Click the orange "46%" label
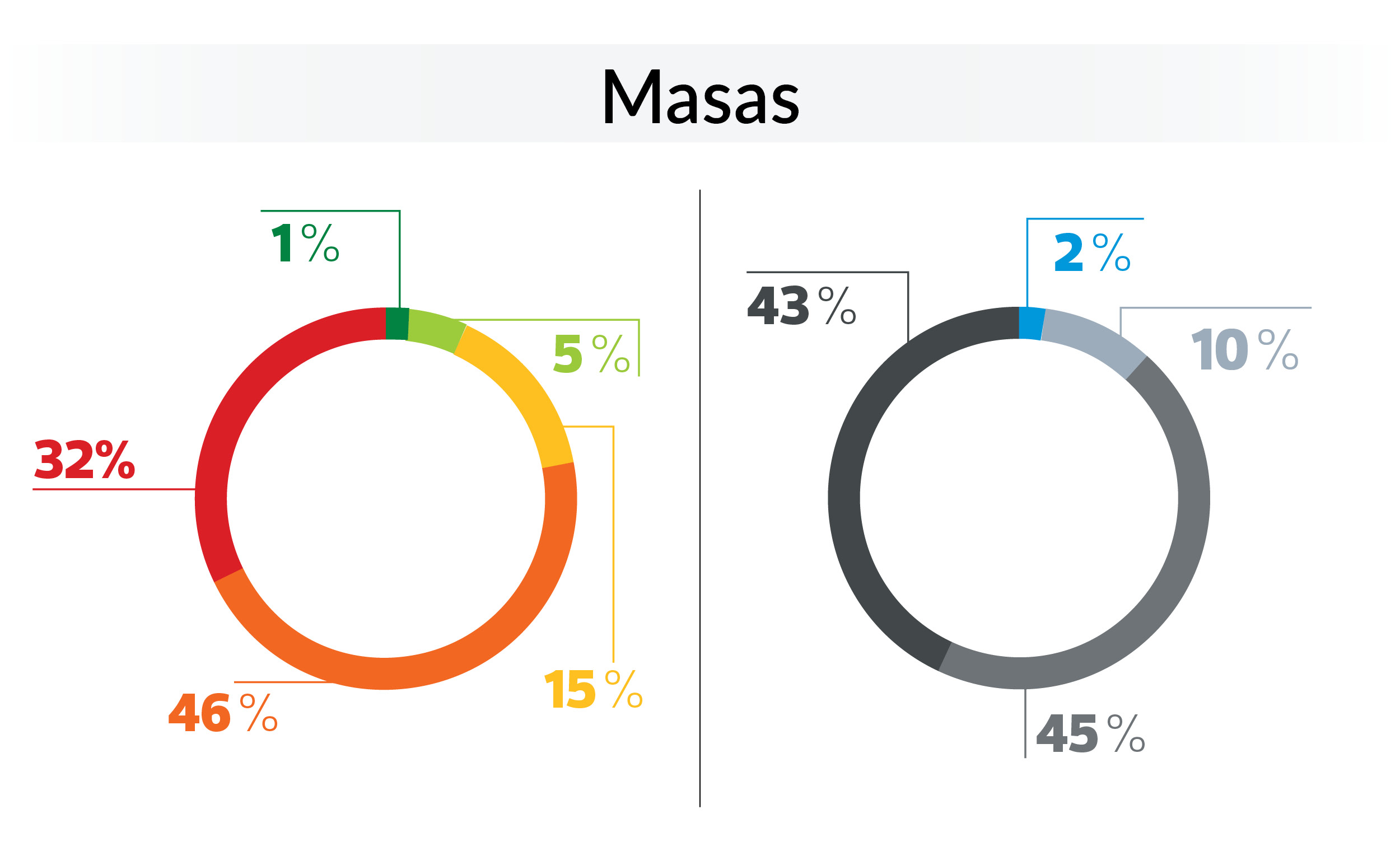The height and width of the screenshot is (856, 1400). click(223, 712)
